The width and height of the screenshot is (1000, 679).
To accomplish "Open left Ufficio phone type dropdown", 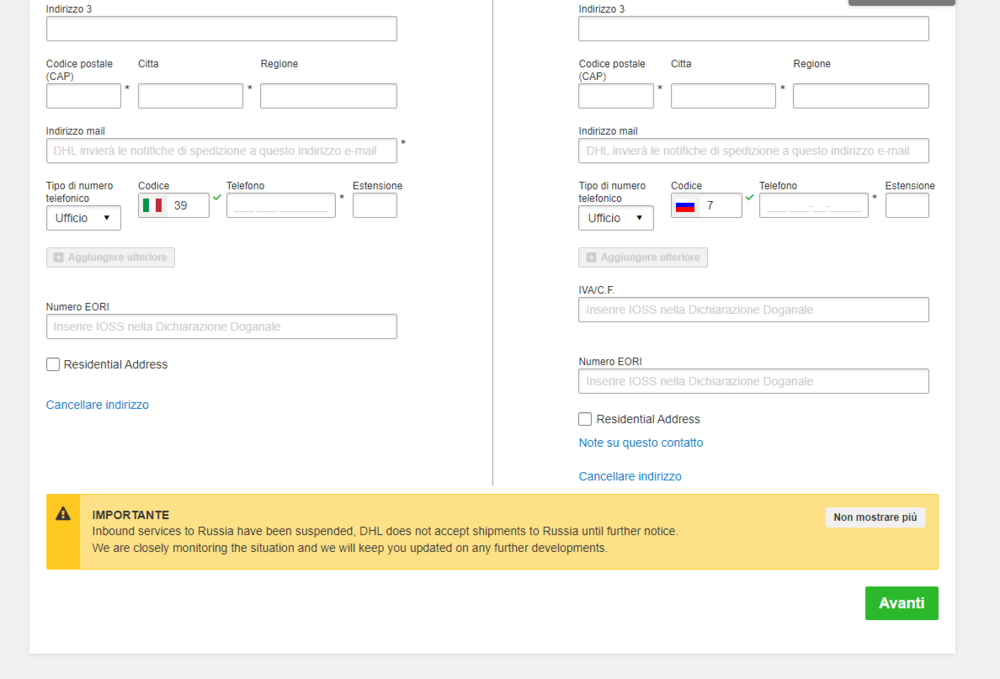I will coord(83,218).
